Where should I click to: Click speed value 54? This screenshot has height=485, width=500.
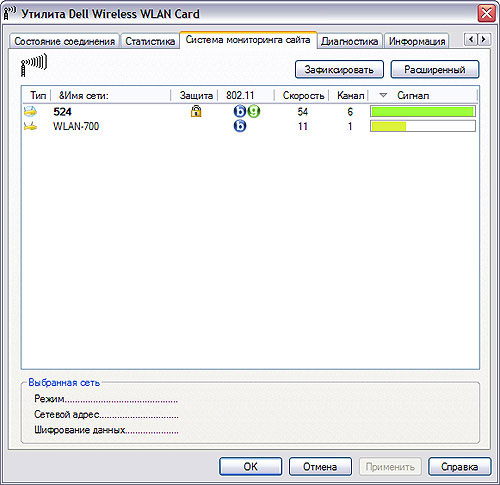click(x=303, y=112)
